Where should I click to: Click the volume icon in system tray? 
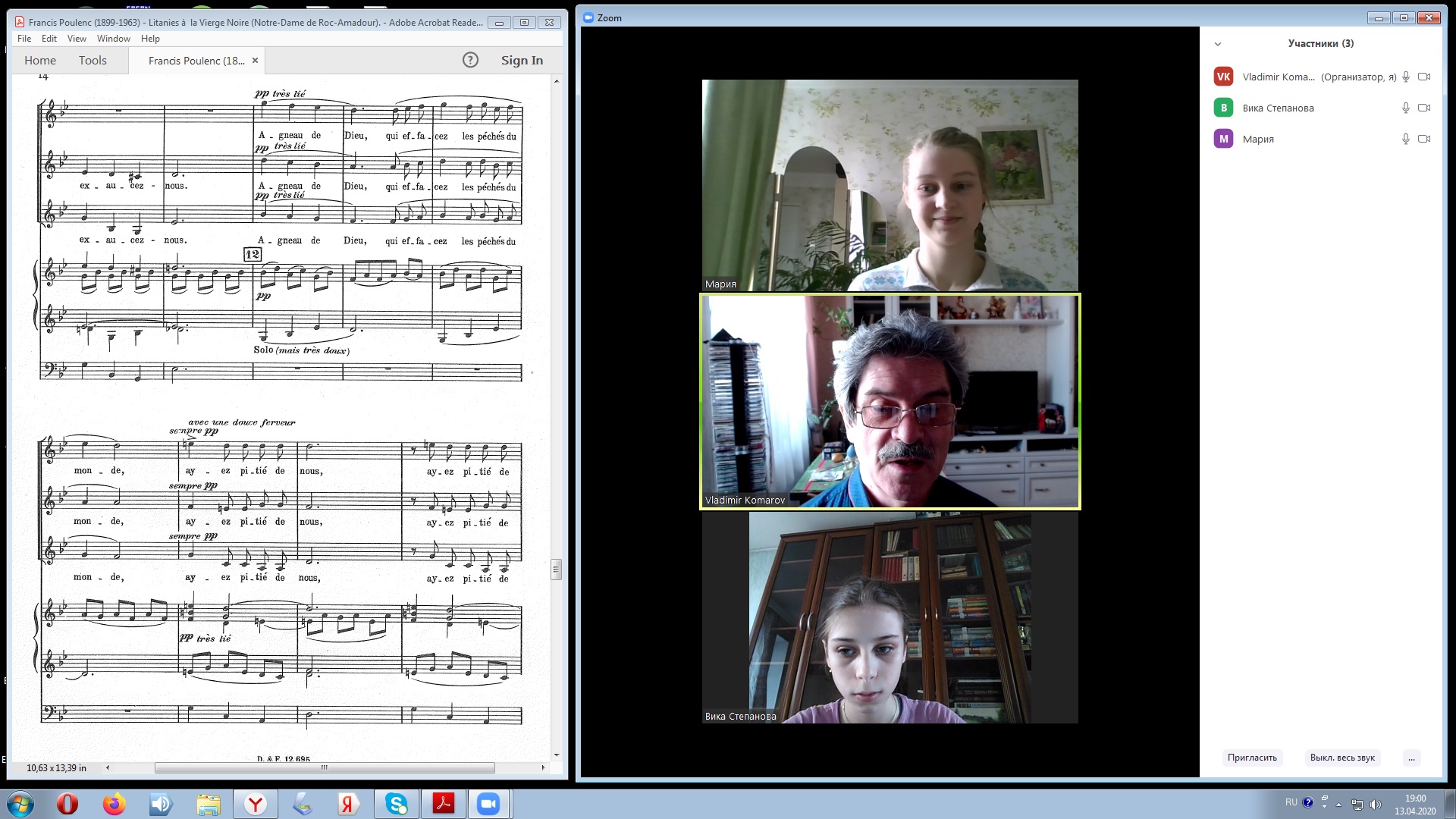pyautogui.click(x=1376, y=804)
